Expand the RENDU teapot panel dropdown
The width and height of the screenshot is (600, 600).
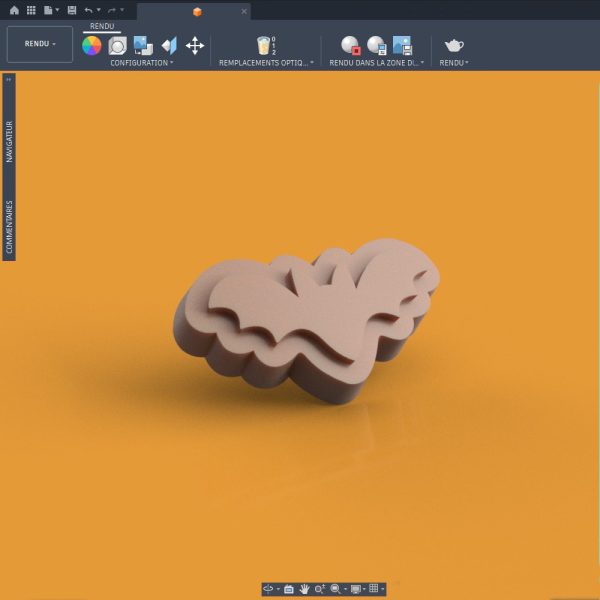(454, 63)
